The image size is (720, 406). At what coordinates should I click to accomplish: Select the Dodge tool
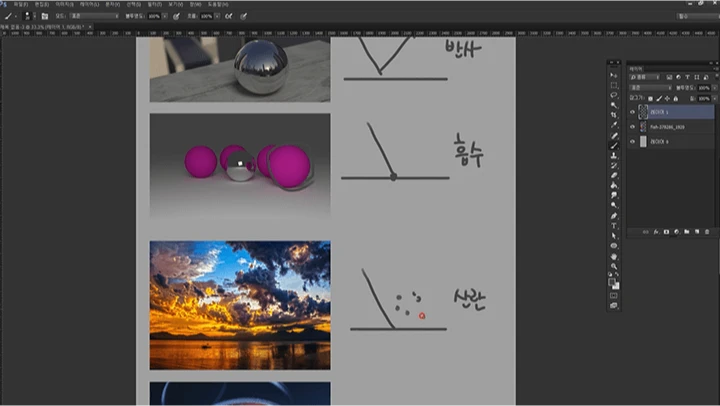click(x=614, y=205)
